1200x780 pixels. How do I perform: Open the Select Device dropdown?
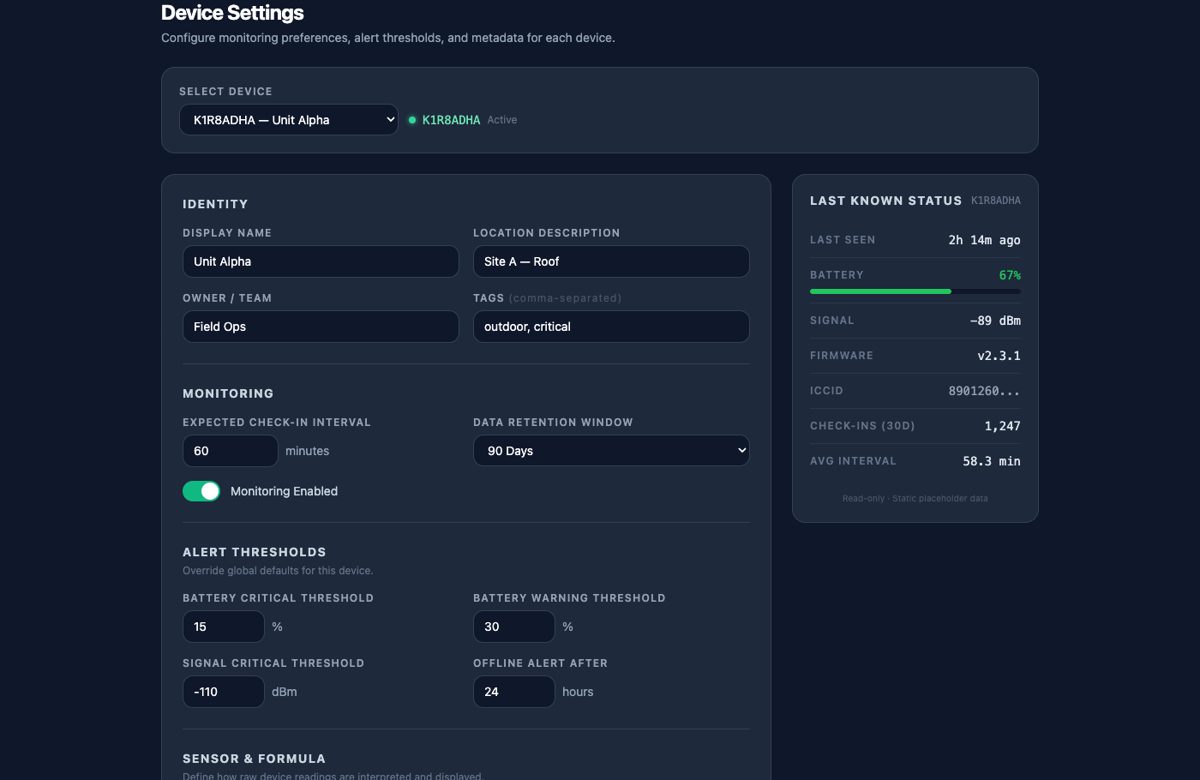(289, 120)
